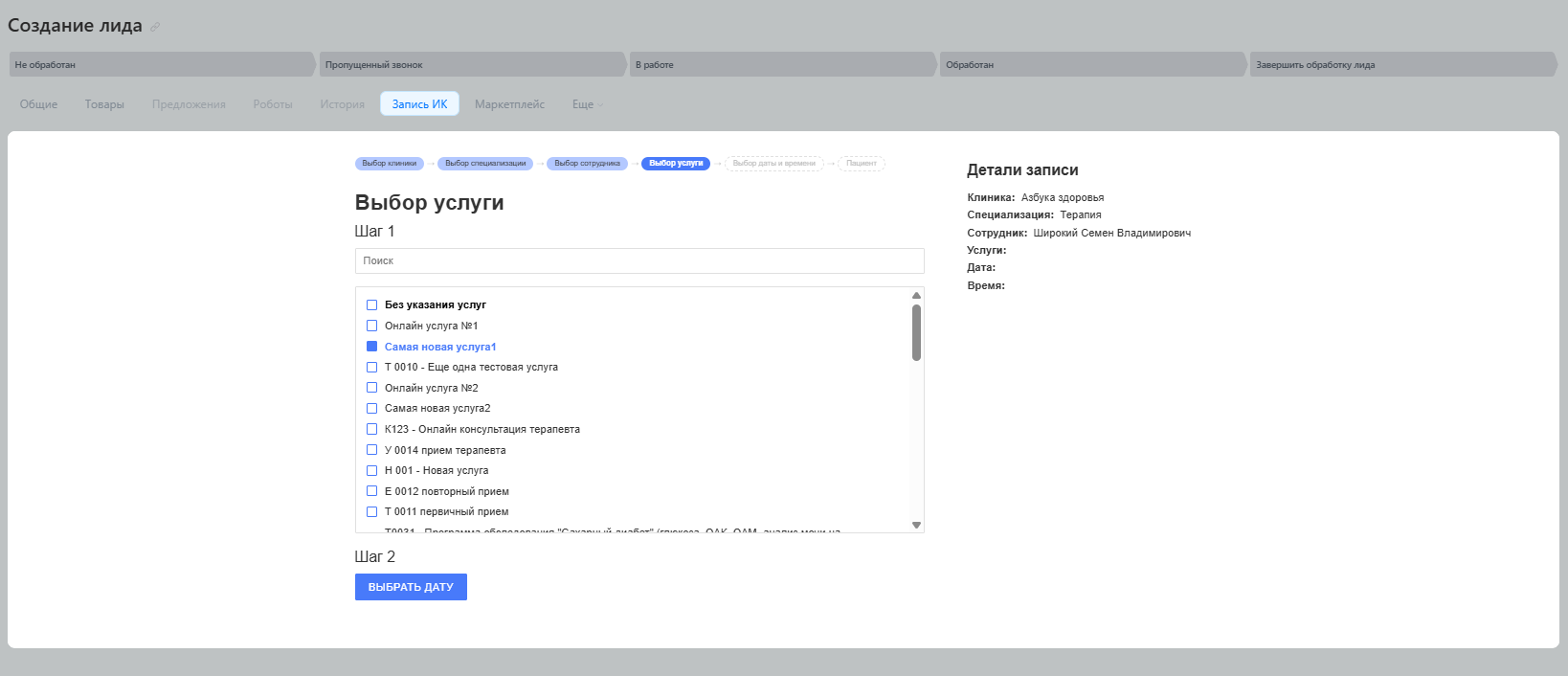Click specialization value 'Терапия'
This screenshot has height=676, width=1568.
1081,214
